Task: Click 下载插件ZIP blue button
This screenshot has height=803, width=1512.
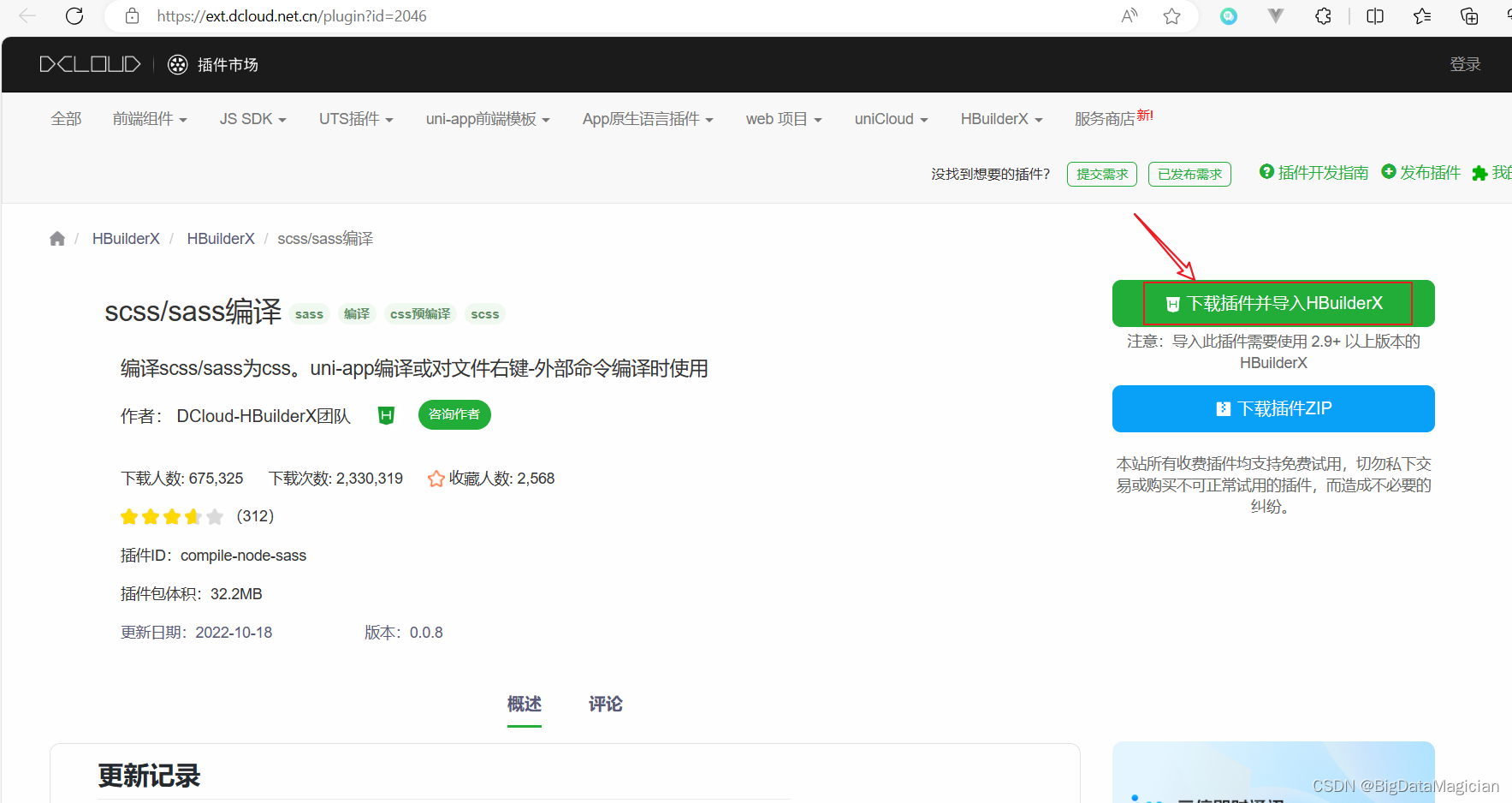Action: (1273, 408)
